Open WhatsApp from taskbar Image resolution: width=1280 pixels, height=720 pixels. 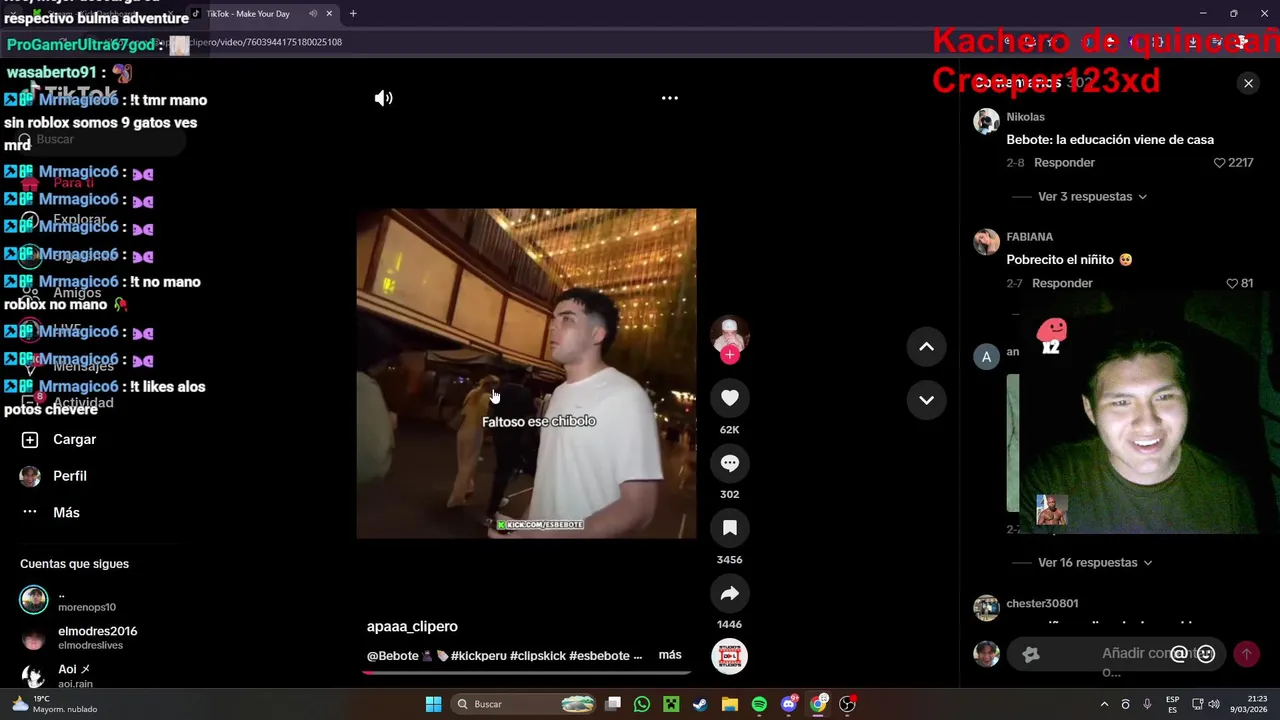point(642,704)
